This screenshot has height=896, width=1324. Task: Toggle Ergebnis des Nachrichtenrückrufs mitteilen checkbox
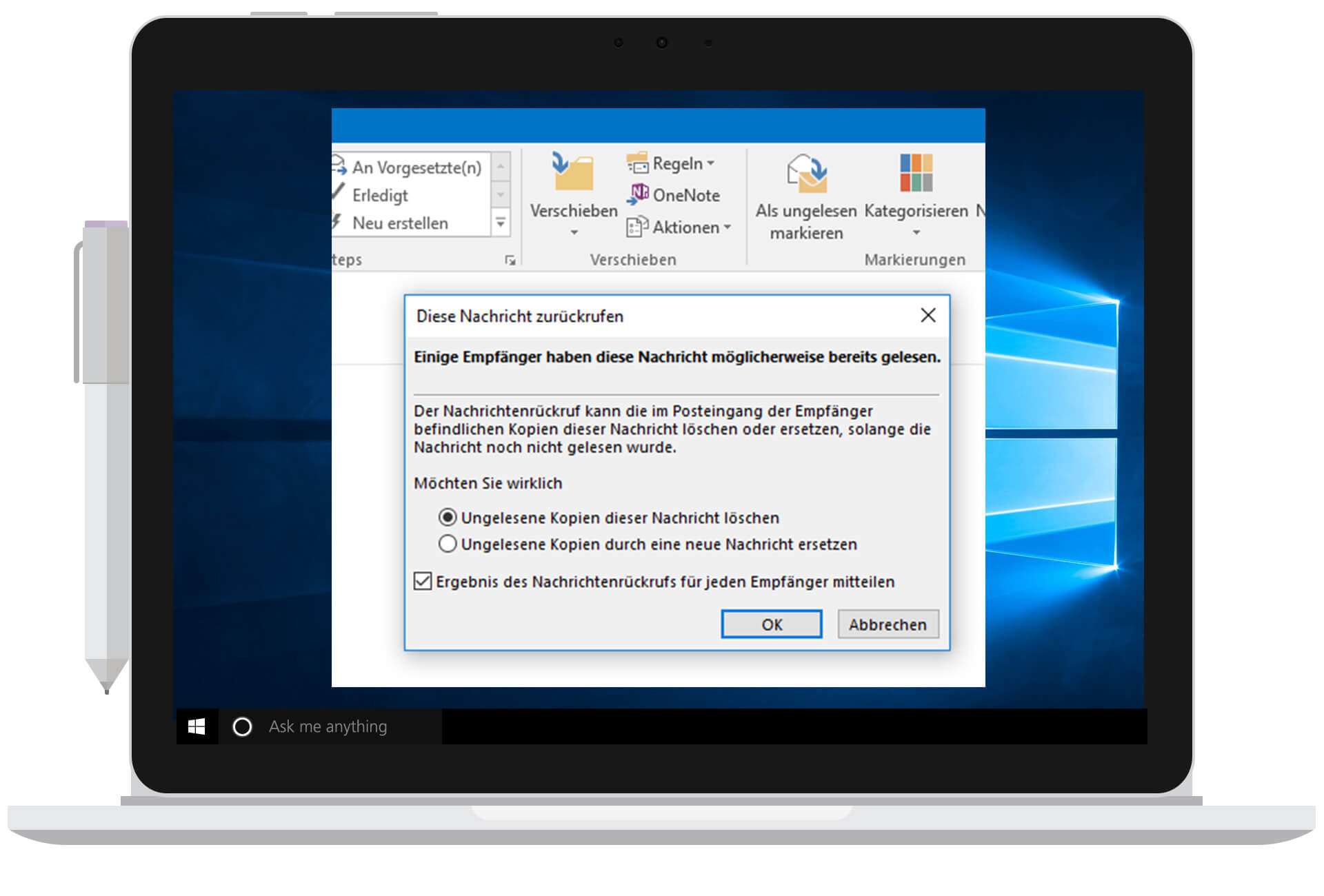pos(423,581)
